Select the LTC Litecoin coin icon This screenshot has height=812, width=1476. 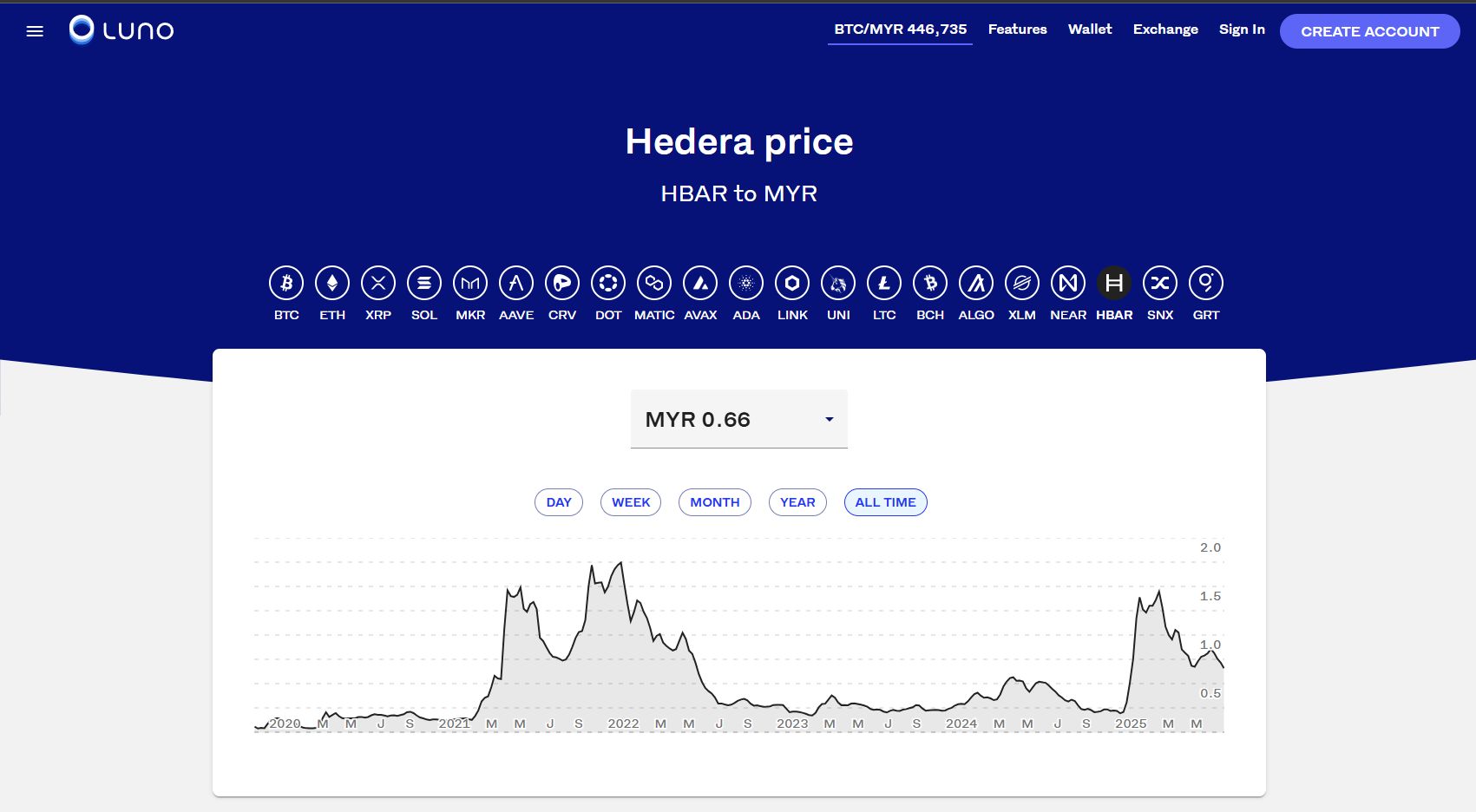point(884,283)
